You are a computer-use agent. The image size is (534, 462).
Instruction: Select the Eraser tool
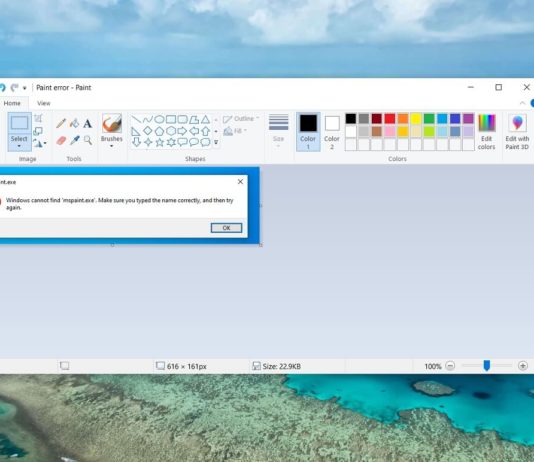(61, 140)
